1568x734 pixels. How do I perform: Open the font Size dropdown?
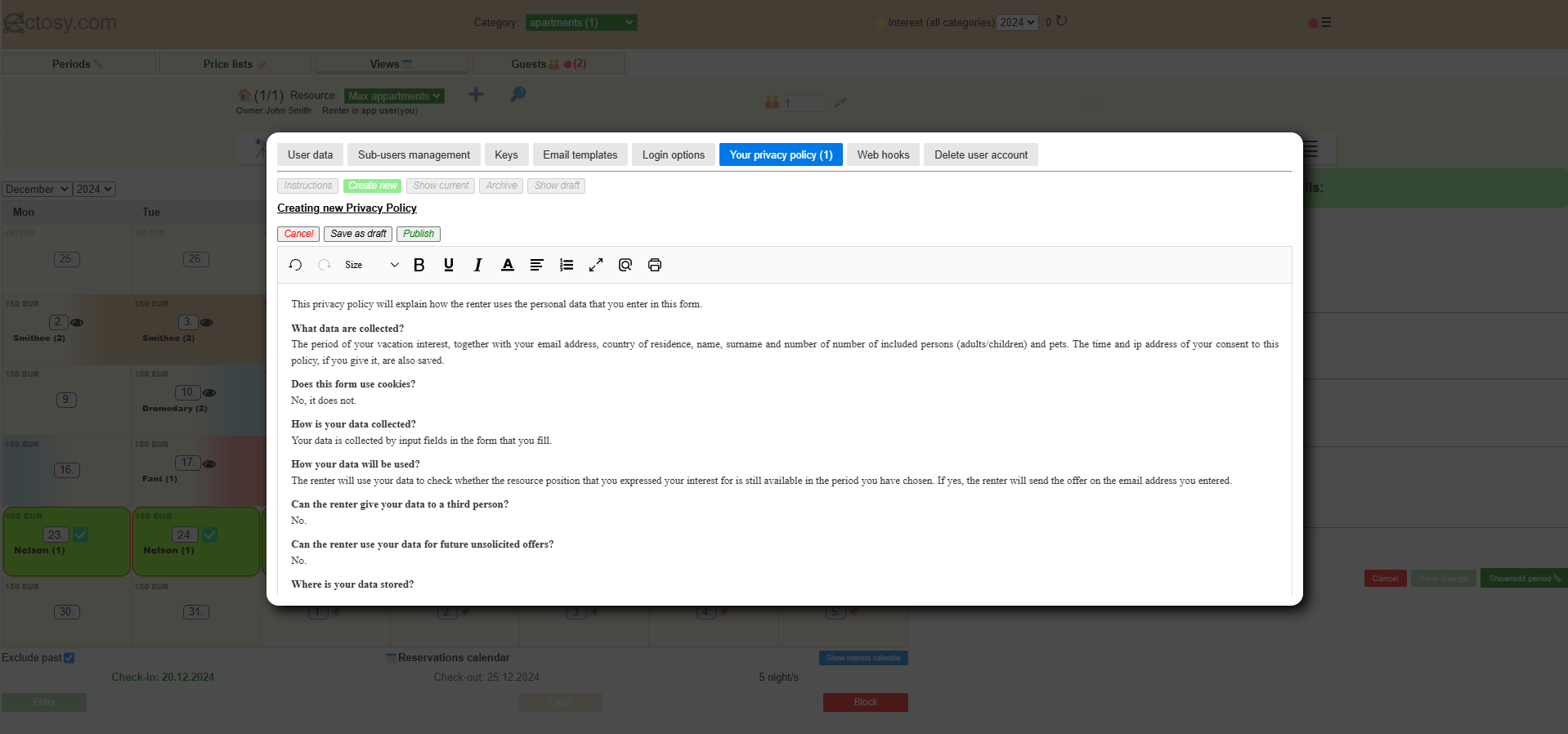371,265
